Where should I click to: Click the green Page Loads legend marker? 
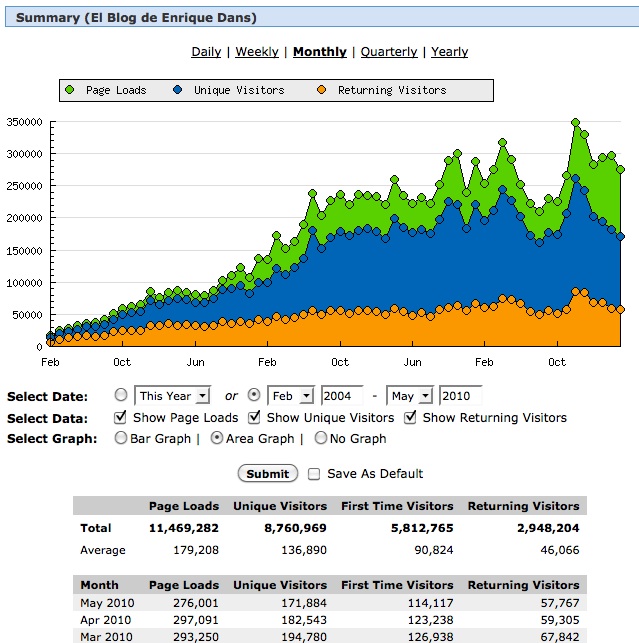coord(68,90)
